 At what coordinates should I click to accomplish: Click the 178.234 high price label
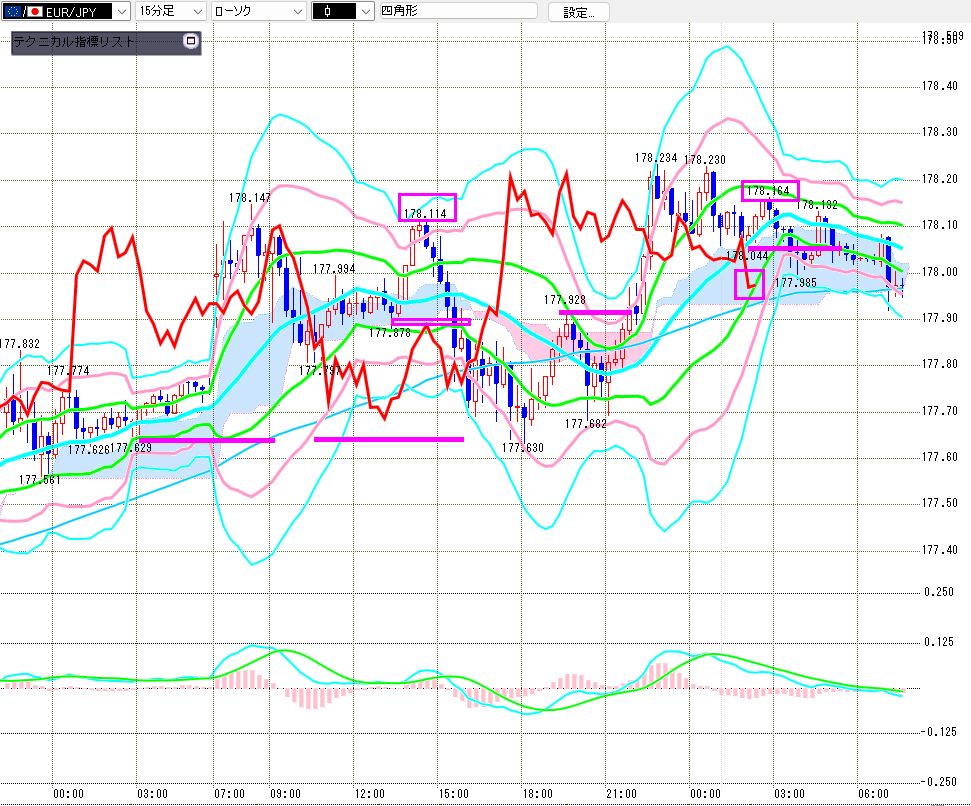point(655,158)
